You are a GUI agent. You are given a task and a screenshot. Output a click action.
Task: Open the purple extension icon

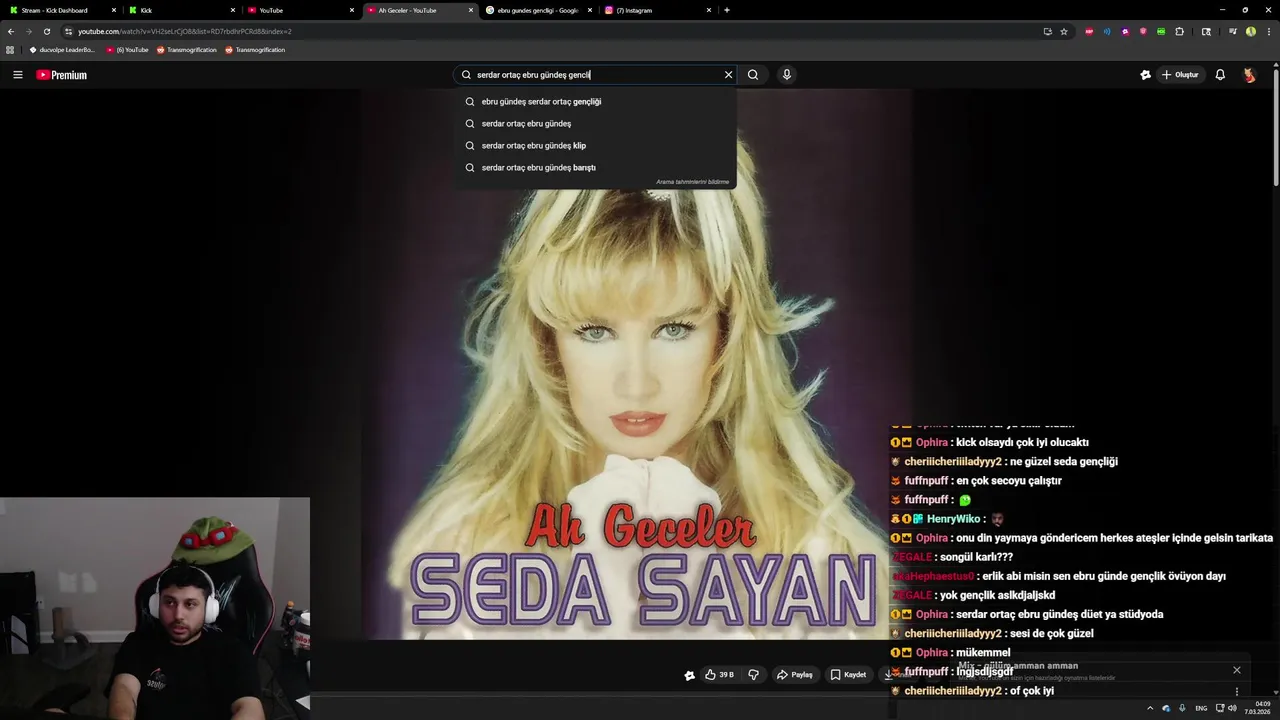1125,31
